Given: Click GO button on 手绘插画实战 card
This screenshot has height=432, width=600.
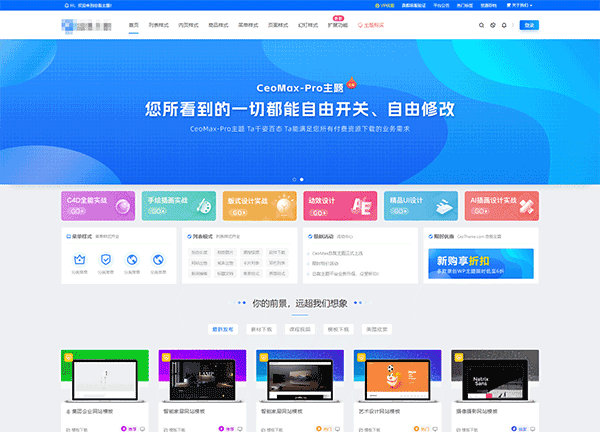Looking at the screenshot, I should [x=157, y=211].
